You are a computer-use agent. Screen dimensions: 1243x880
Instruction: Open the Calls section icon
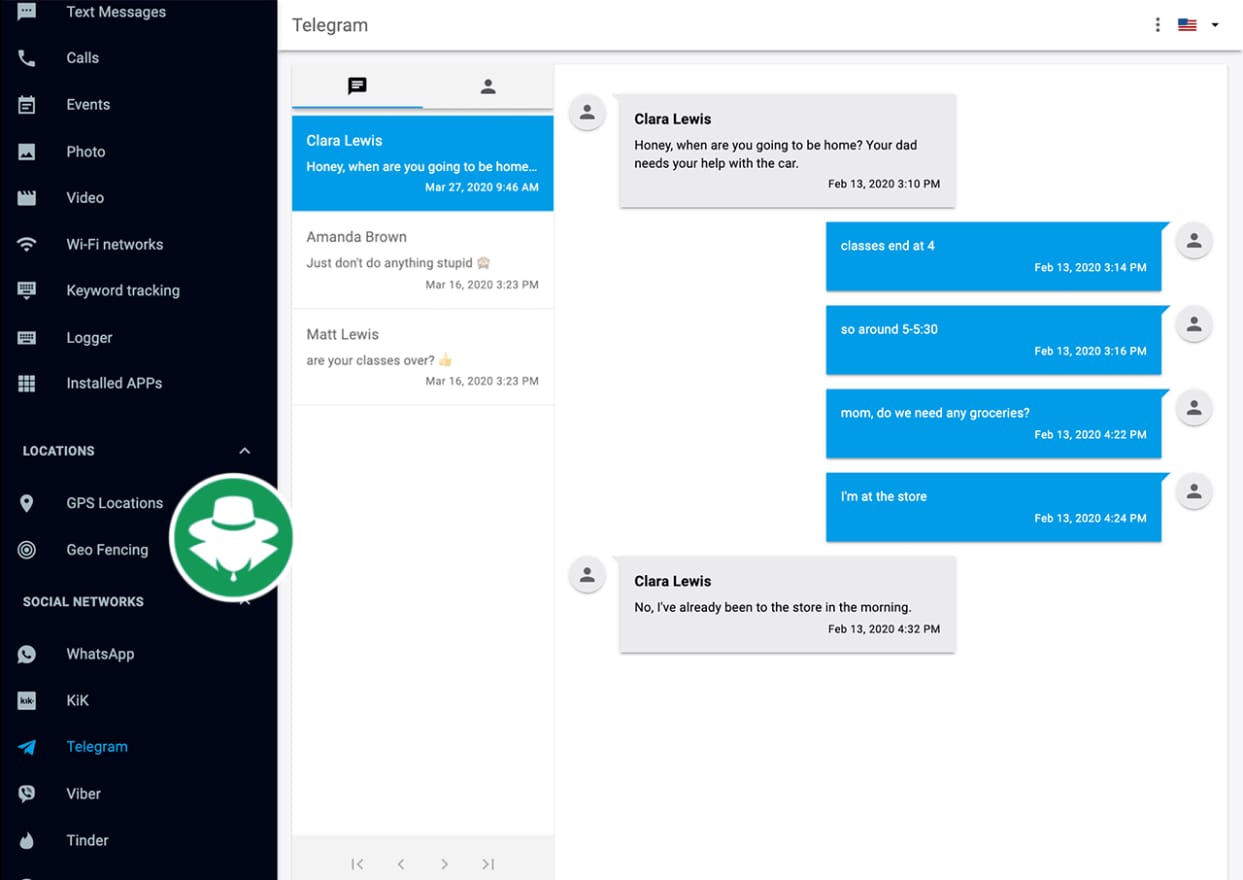click(27, 57)
